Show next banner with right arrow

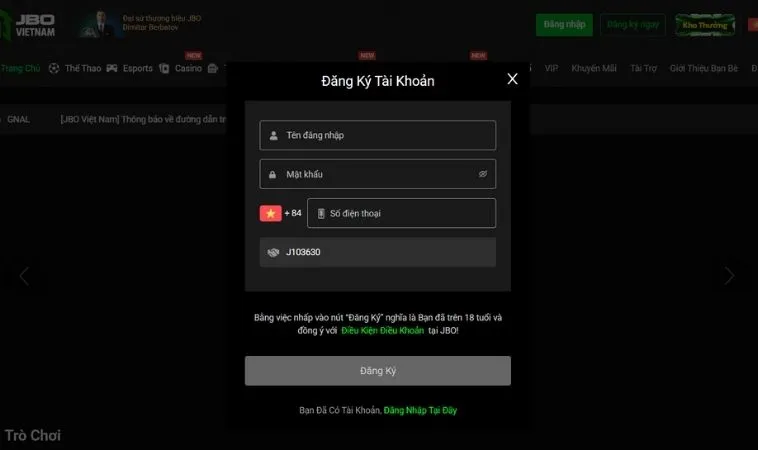(x=729, y=276)
